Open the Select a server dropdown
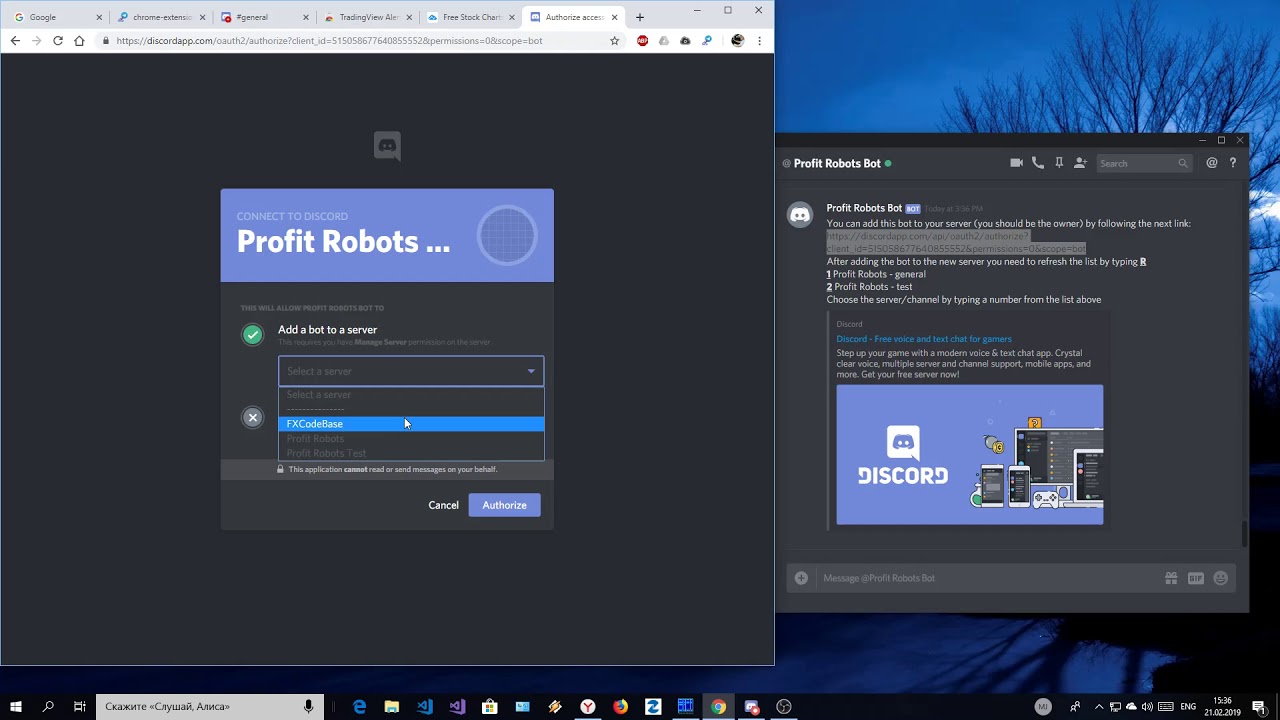Image resolution: width=1280 pixels, height=720 pixels. point(411,371)
